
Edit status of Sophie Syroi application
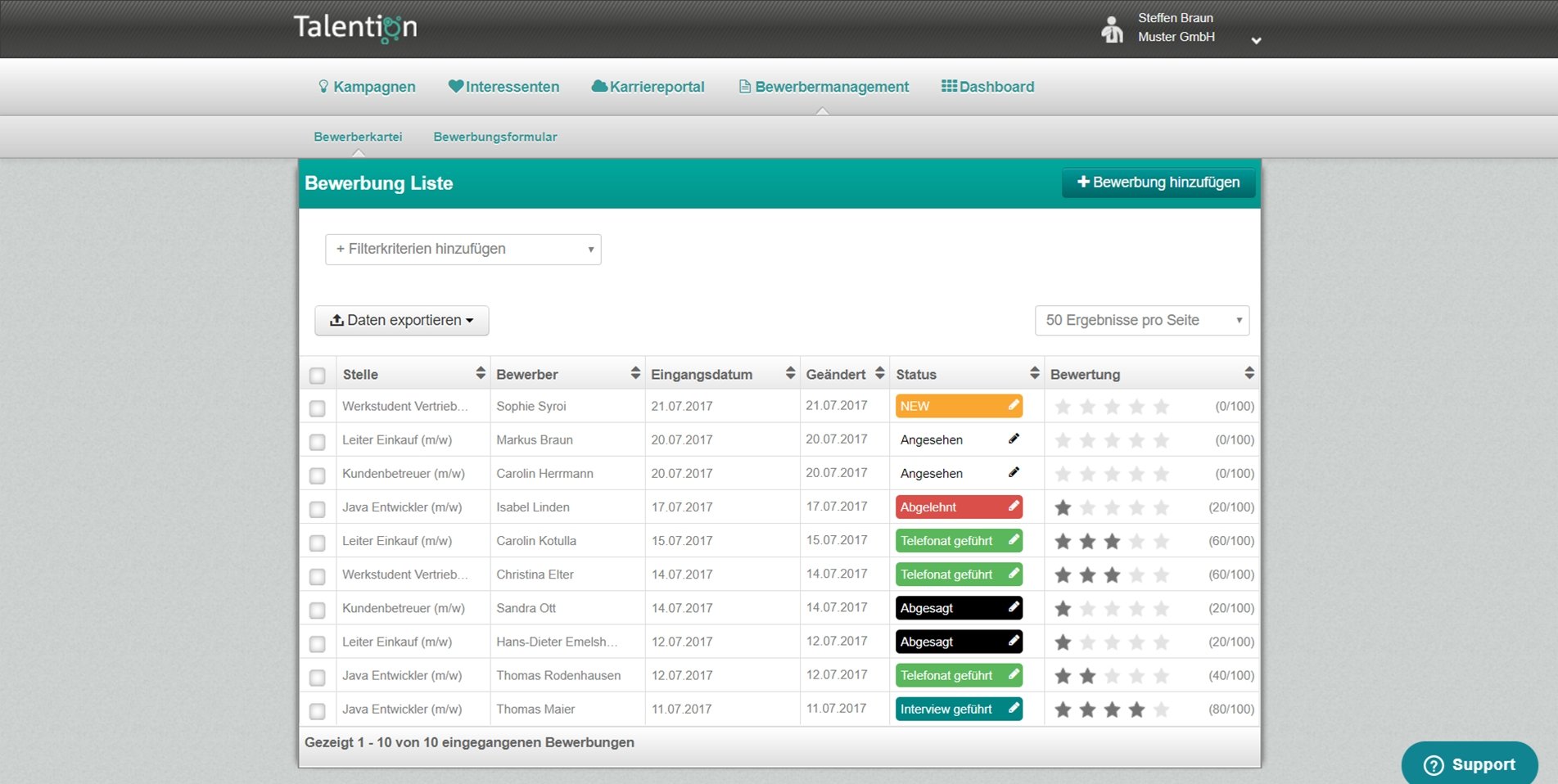point(1014,405)
